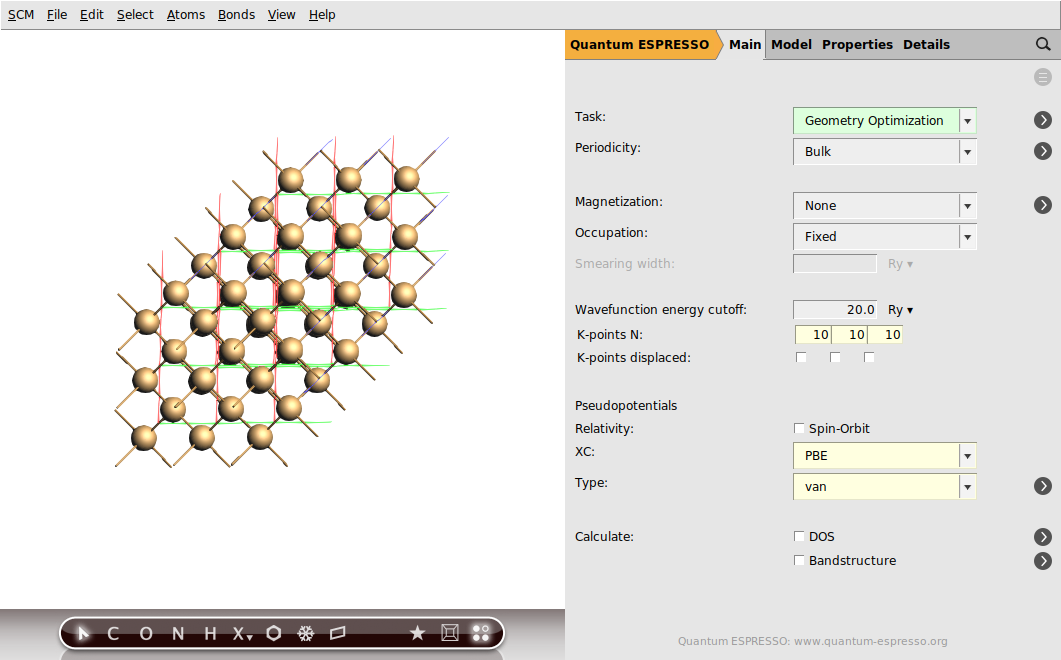The width and height of the screenshot is (1061, 660).
Task: Select the hexagon ring structure tool
Action: coord(273,633)
